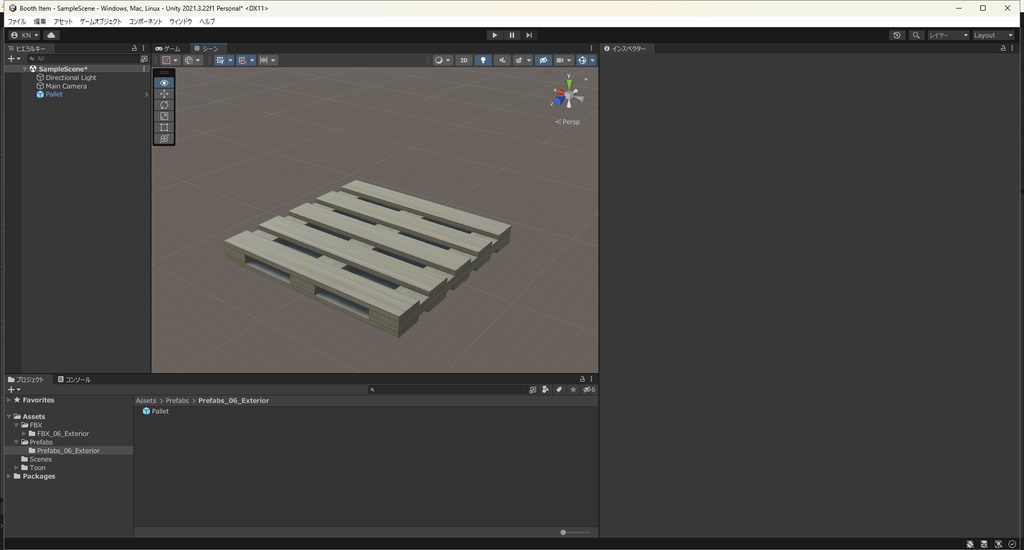The height and width of the screenshot is (550, 1024).
Task: Open the Layout dropdown
Action: [993, 35]
